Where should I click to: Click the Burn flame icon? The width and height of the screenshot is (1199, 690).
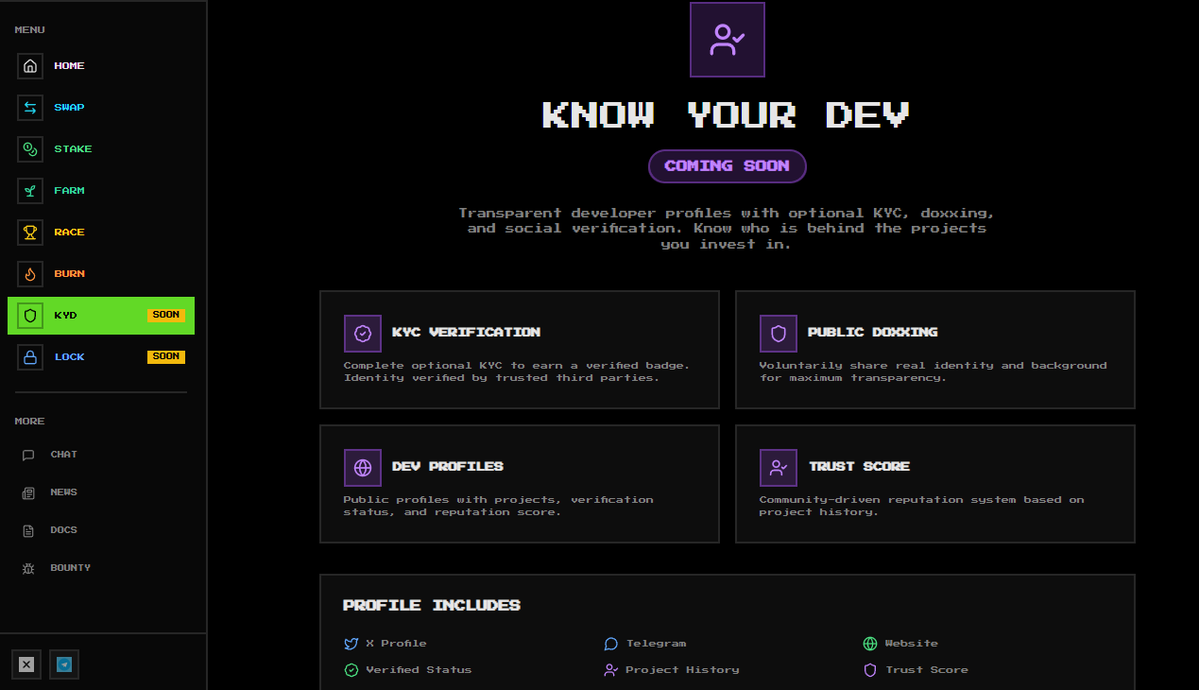30,274
